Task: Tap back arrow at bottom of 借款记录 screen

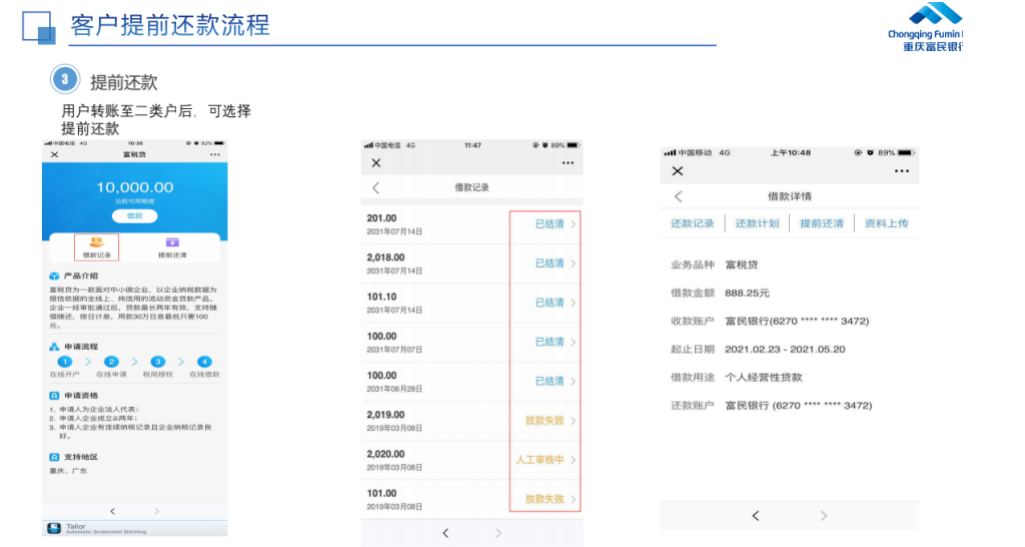Action: tap(445, 533)
